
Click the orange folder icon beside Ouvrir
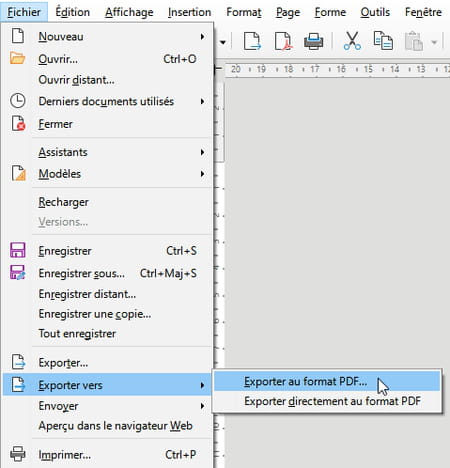click(x=17, y=58)
